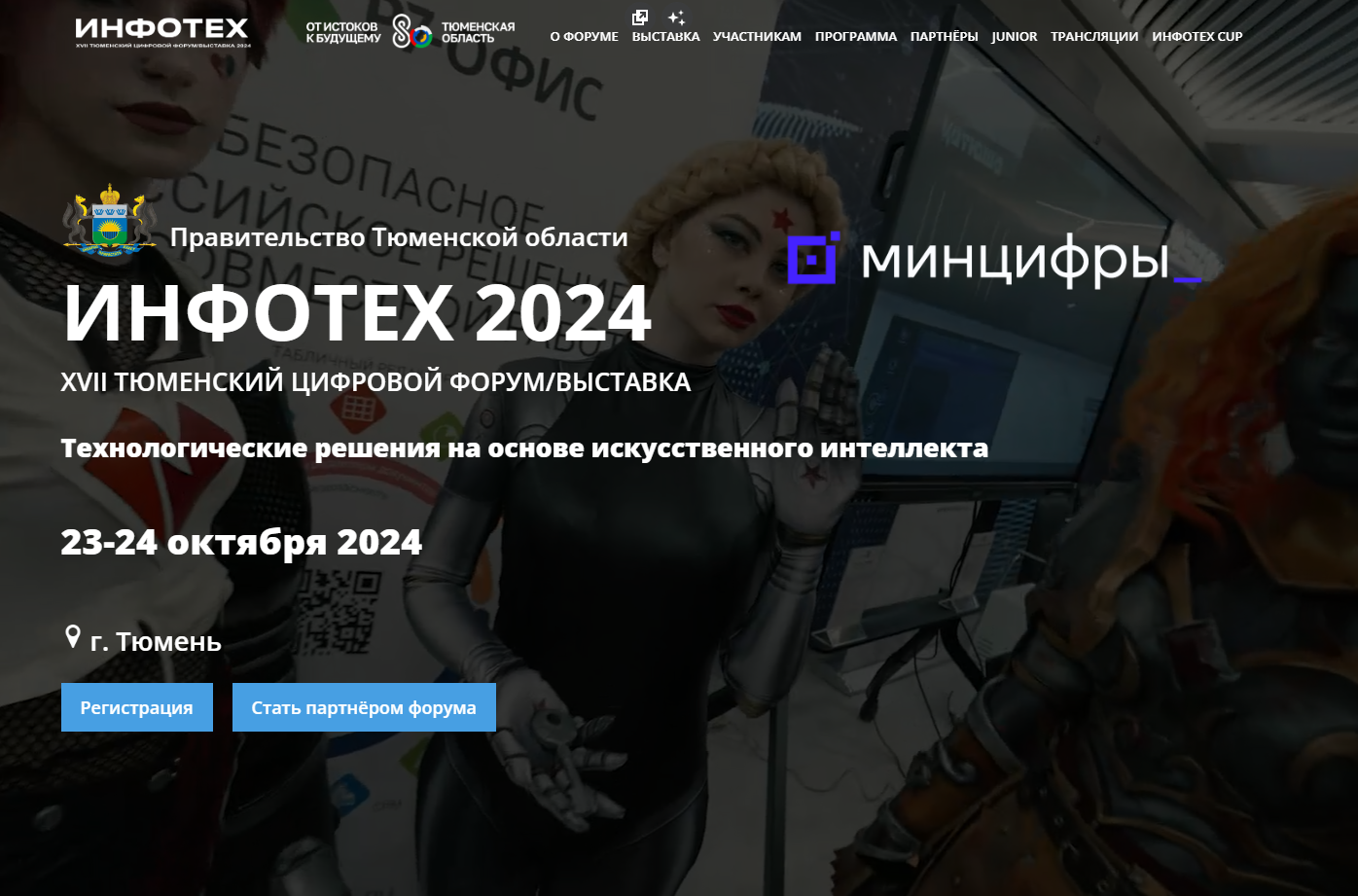This screenshot has width=1358, height=896.
Task: Click the location pin icon beside г. Тюмень
Action: (72, 637)
